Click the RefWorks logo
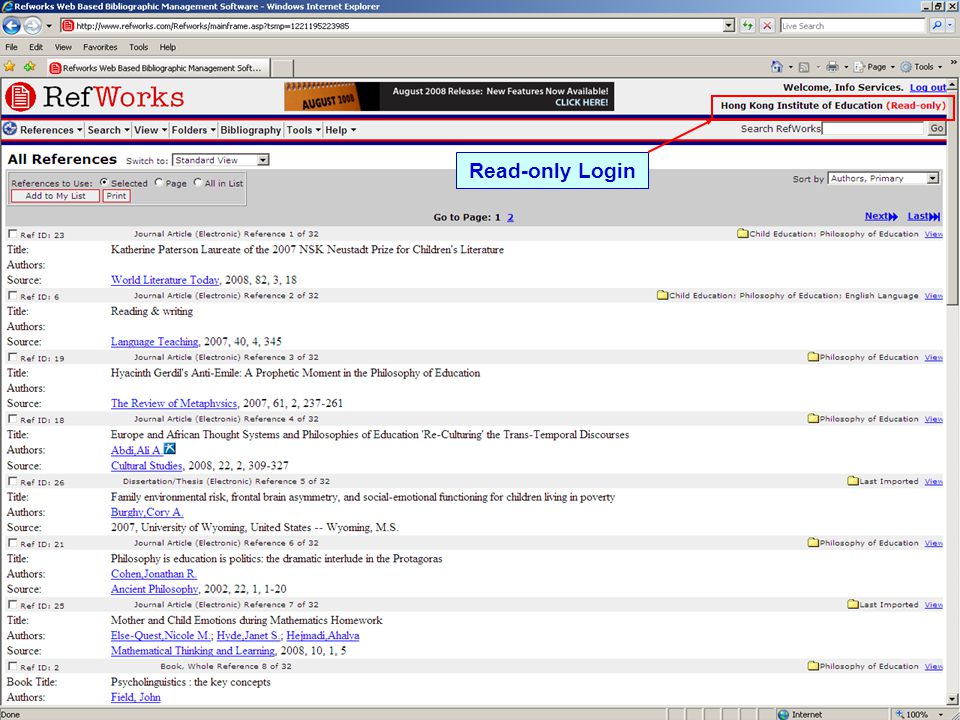960x720 pixels. coord(95,97)
